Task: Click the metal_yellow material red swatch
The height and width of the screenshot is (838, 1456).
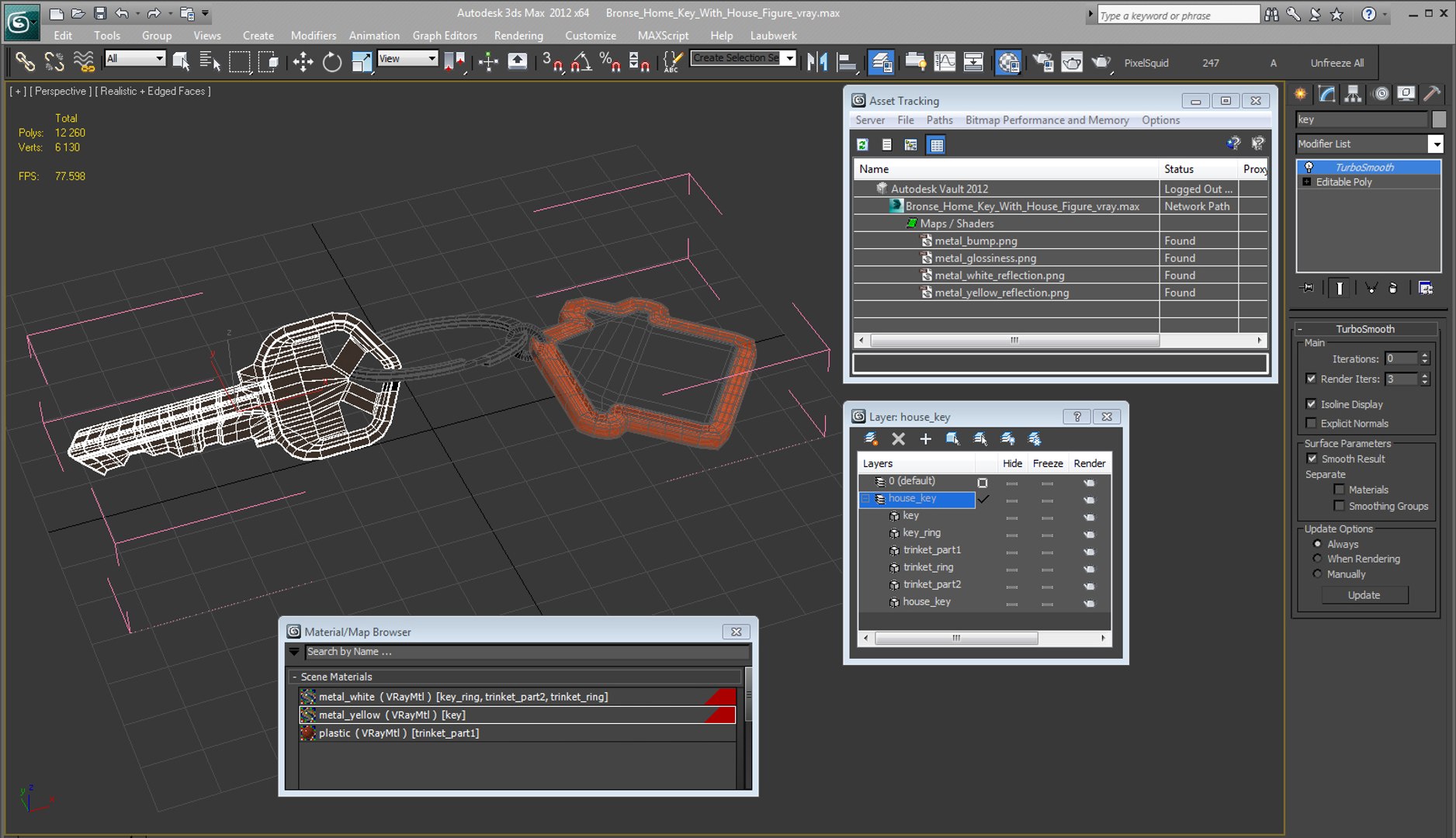Action: [720, 715]
